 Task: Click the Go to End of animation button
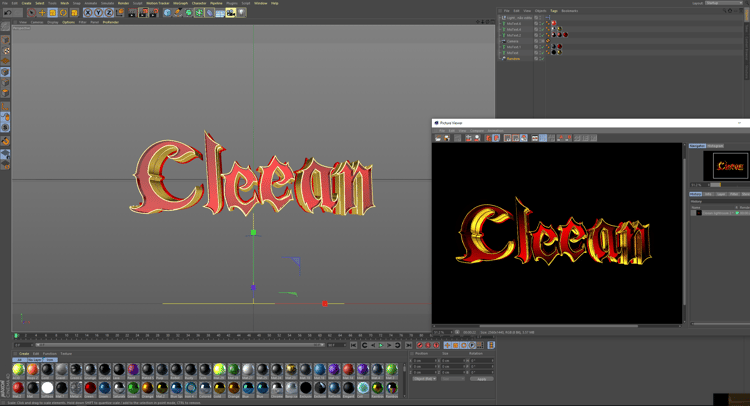click(x=408, y=345)
